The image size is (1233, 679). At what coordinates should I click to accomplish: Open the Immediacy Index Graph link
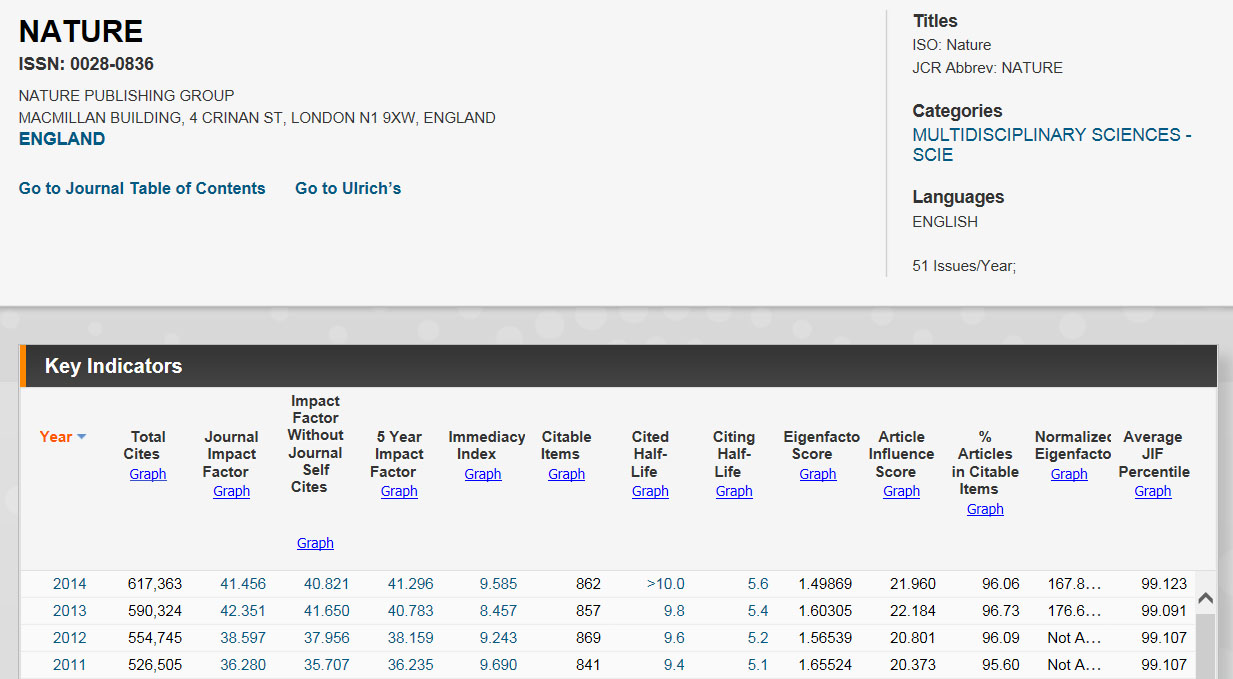pyautogui.click(x=483, y=474)
